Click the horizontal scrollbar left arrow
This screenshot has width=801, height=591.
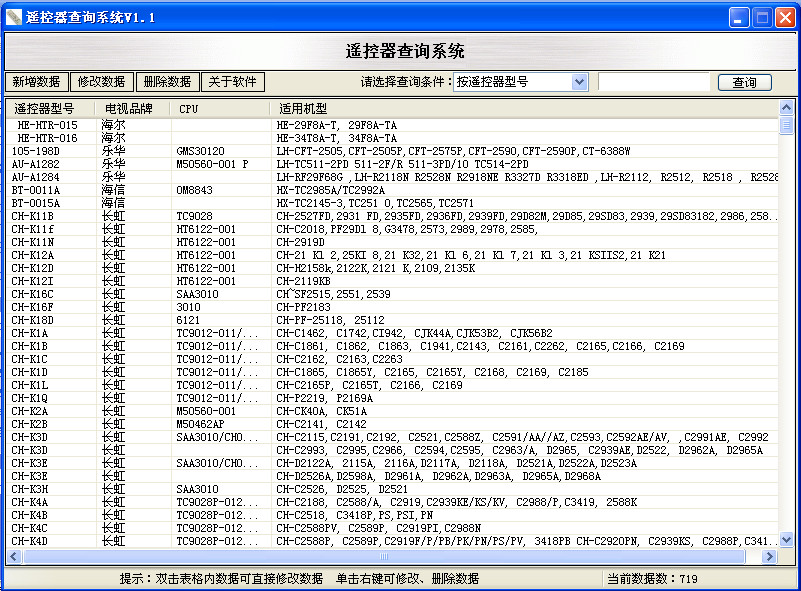pos(13,556)
